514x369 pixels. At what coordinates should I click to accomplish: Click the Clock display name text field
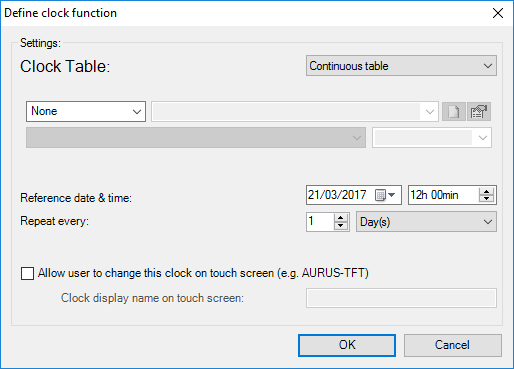coord(401,298)
